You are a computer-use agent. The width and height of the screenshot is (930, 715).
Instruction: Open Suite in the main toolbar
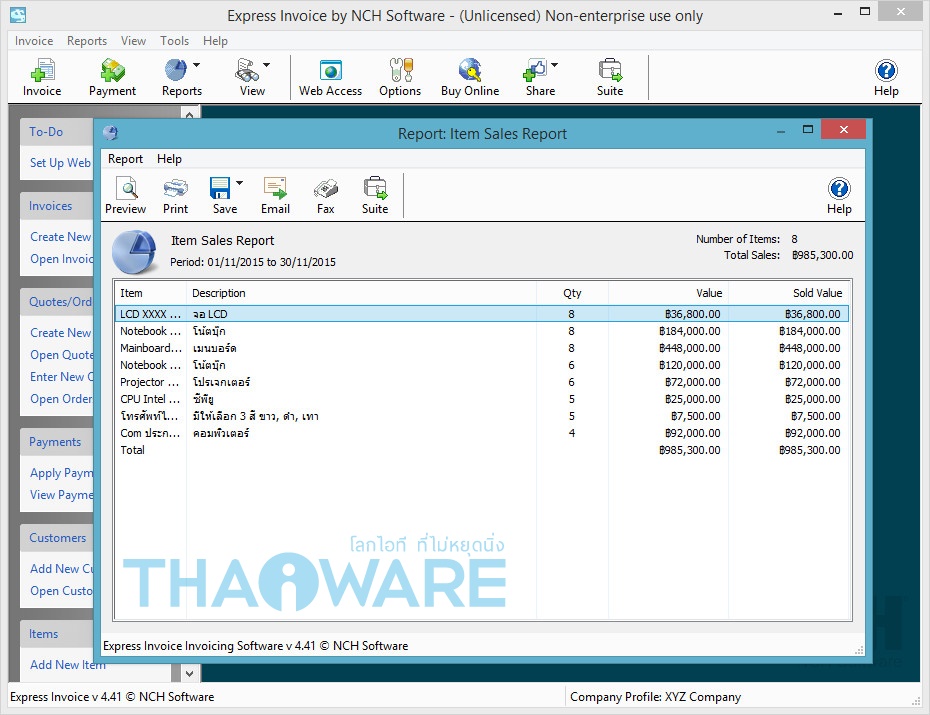pyautogui.click(x=610, y=77)
